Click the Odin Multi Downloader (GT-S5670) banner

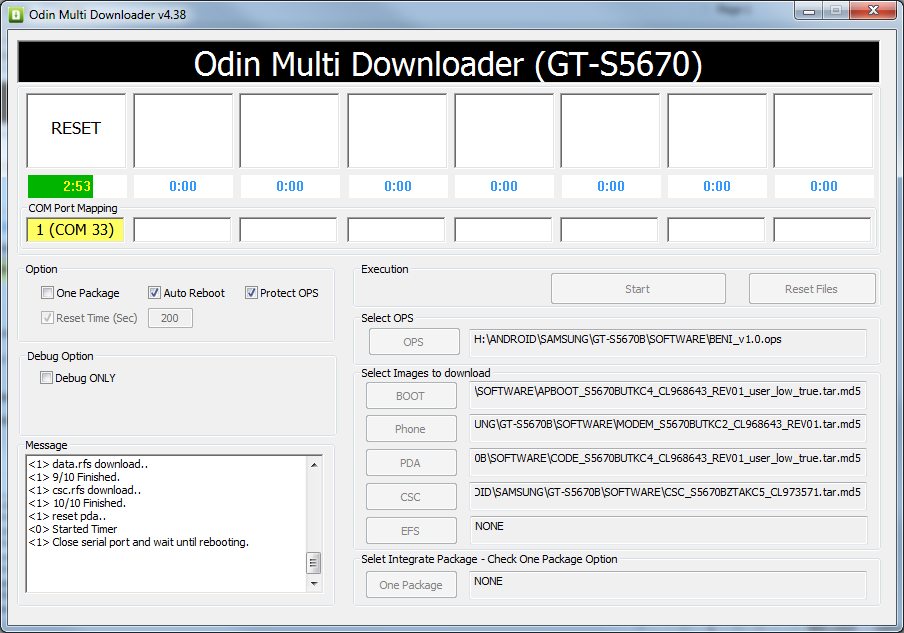[x=449, y=62]
